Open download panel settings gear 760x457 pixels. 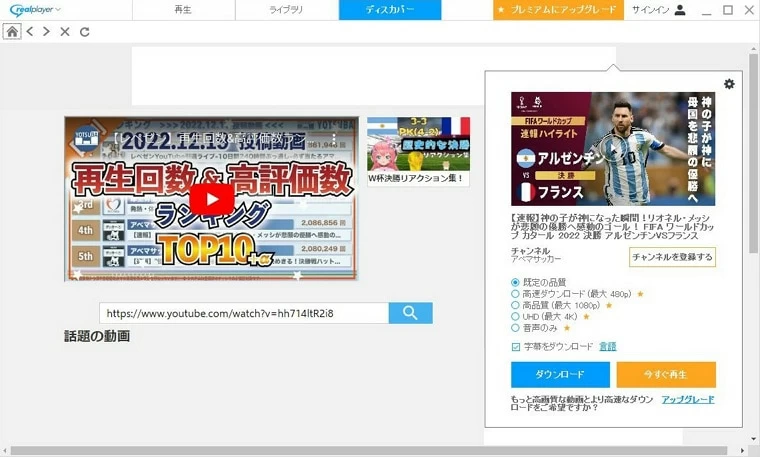tap(729, 84)
